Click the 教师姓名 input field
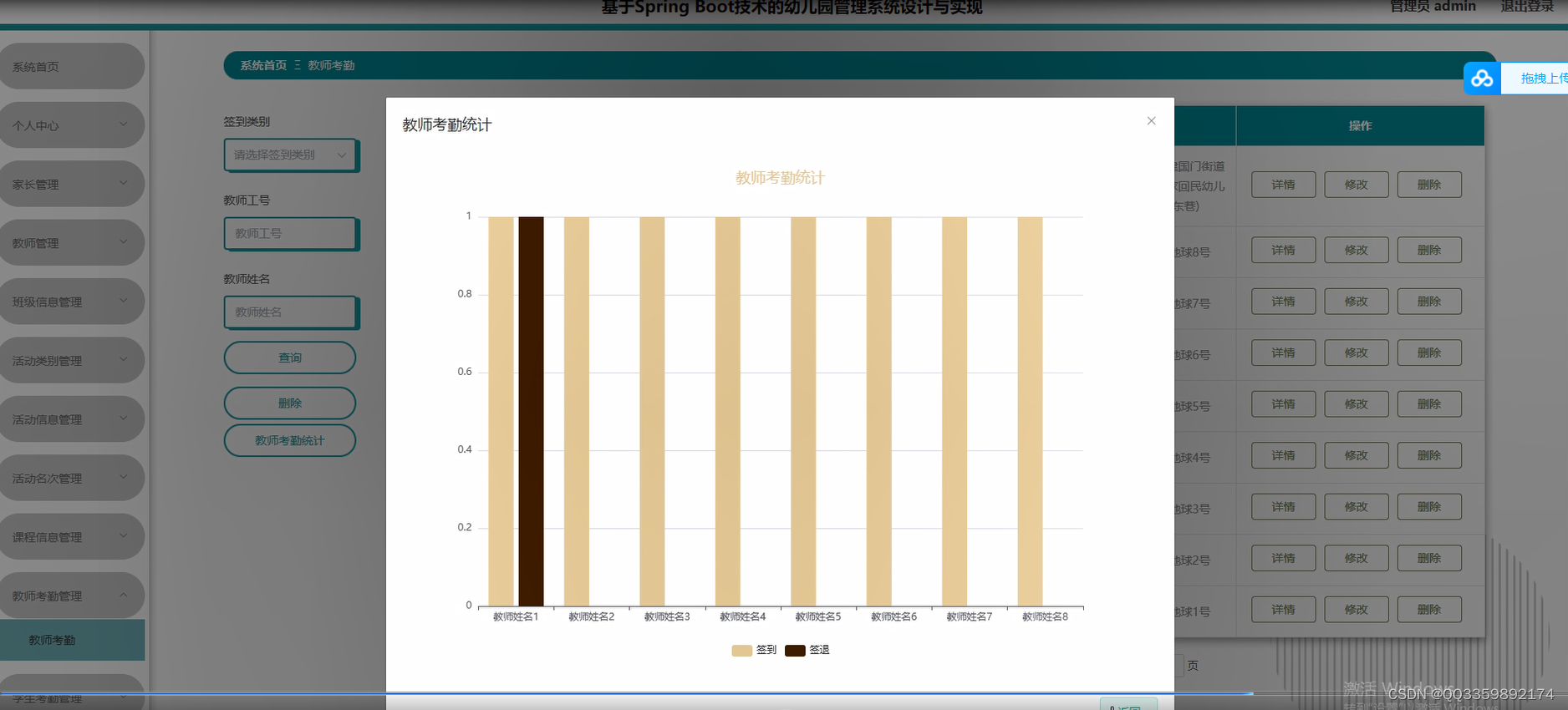This screenshot has height=710, width=1568. [291, 312]
